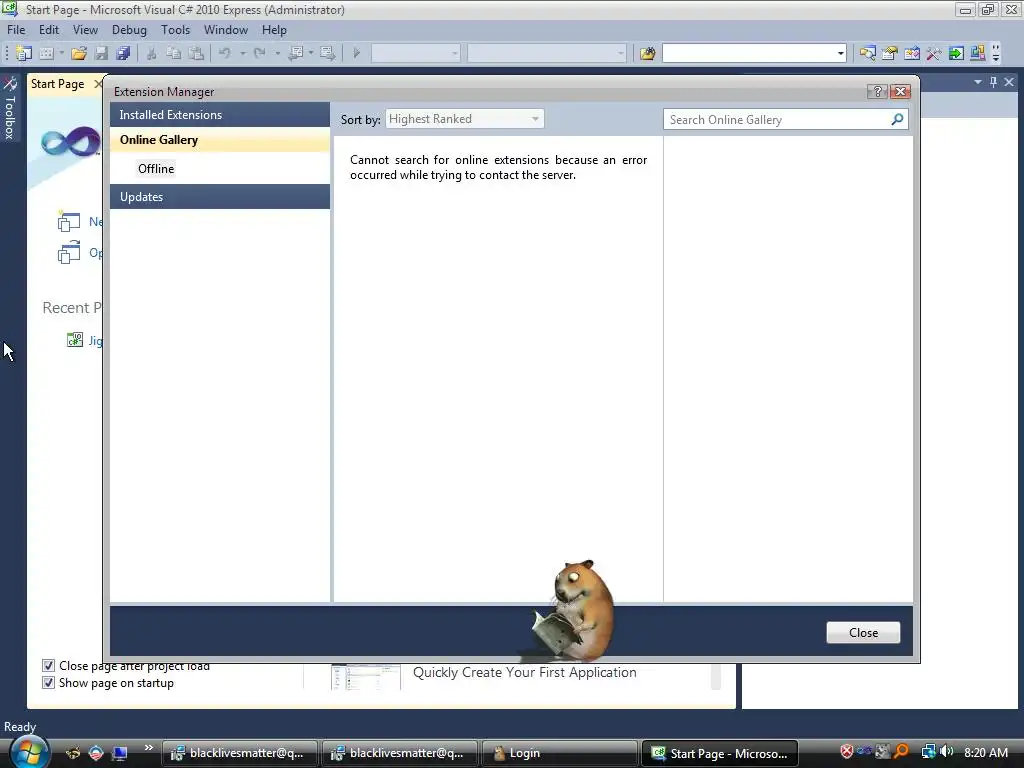Open the Debug menu
Viewport: 1024px width, 768px height.
click(x=129, y=30)
